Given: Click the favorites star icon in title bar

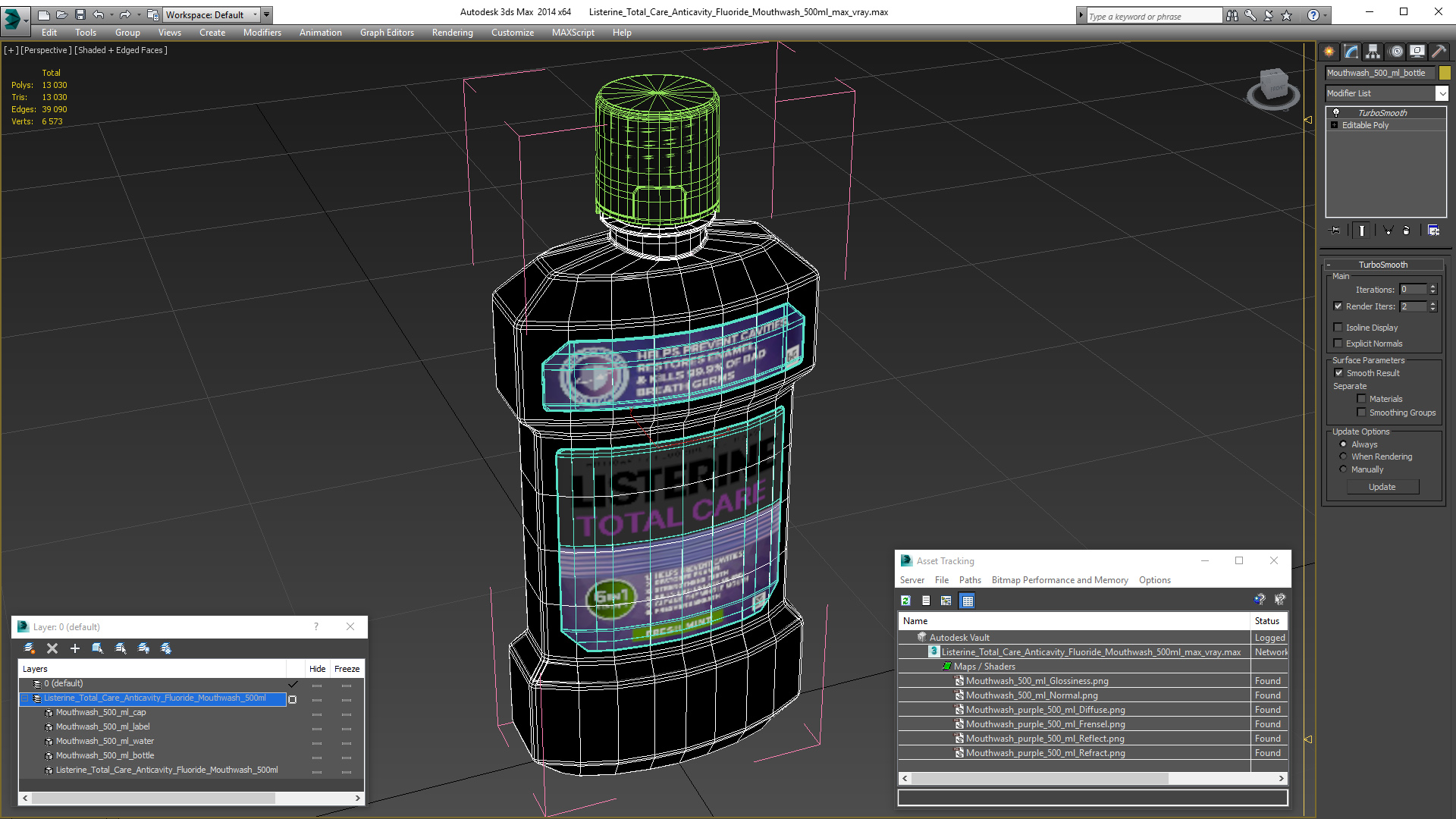Looking at the screenshot, I should coord(1287,15).
